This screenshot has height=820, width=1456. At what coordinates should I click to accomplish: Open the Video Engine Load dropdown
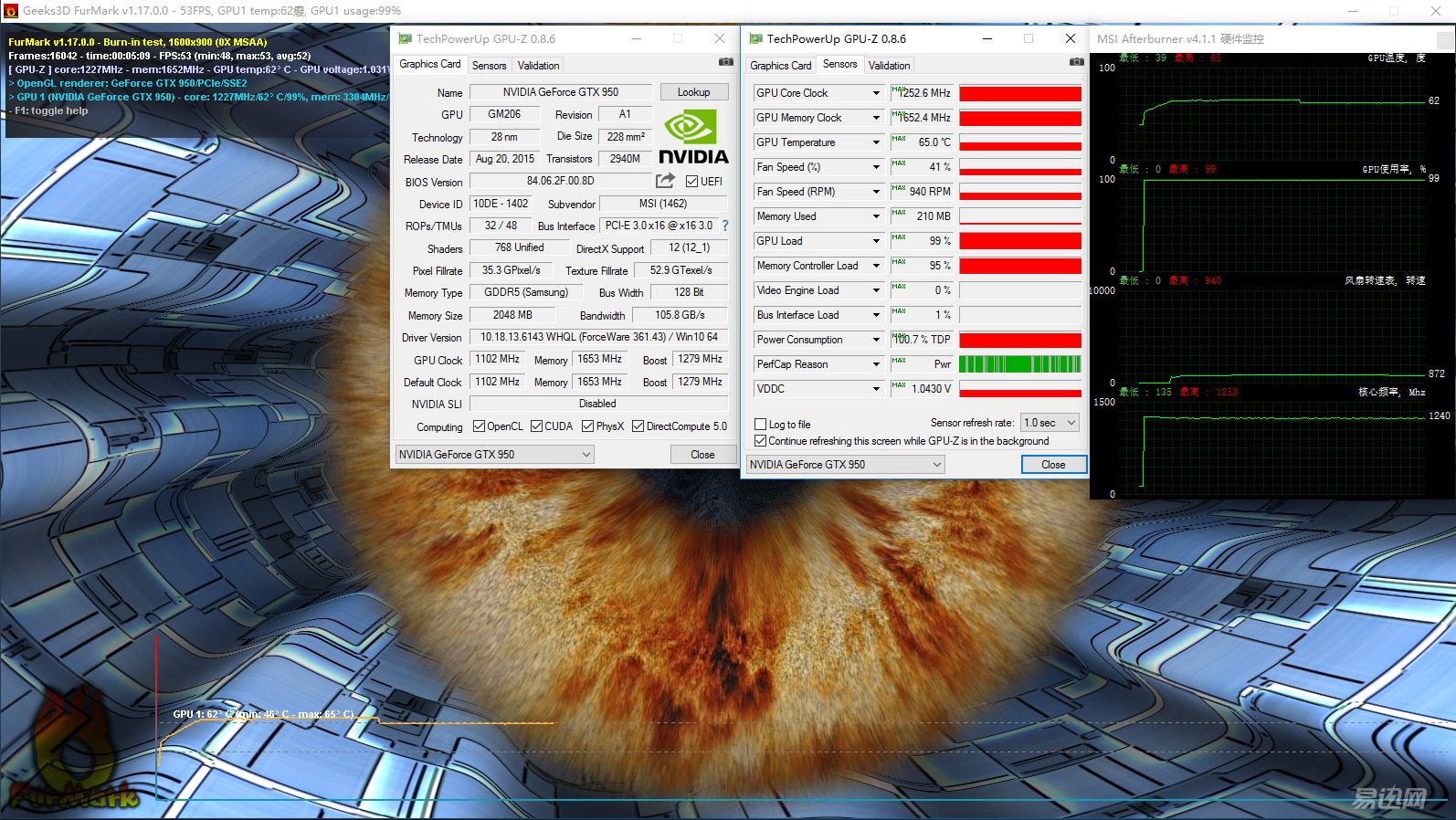(876, 290)
